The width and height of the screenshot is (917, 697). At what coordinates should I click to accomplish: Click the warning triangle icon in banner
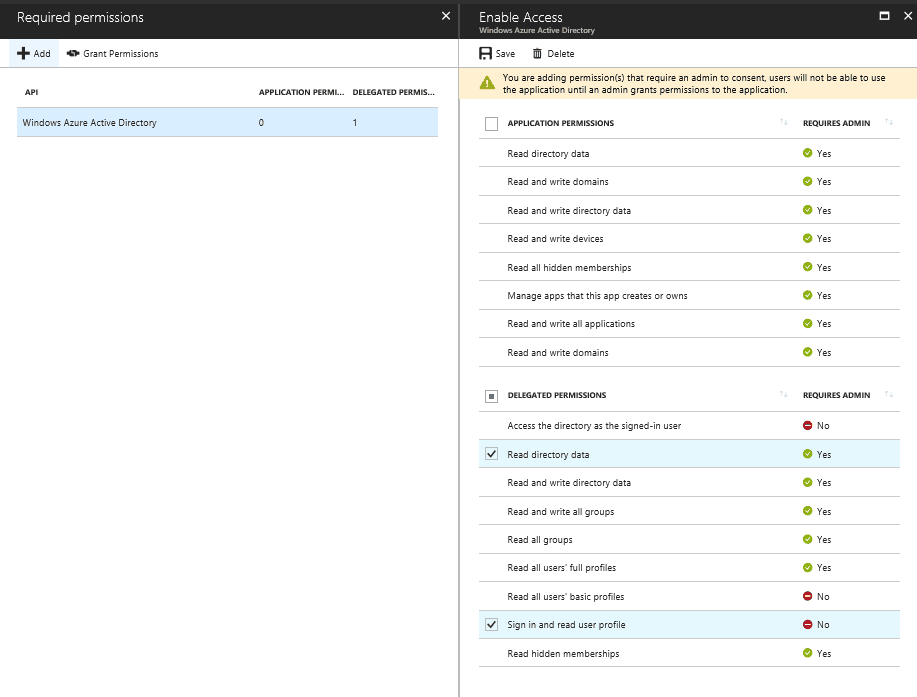pyautogui.click(x=487, y=83)
